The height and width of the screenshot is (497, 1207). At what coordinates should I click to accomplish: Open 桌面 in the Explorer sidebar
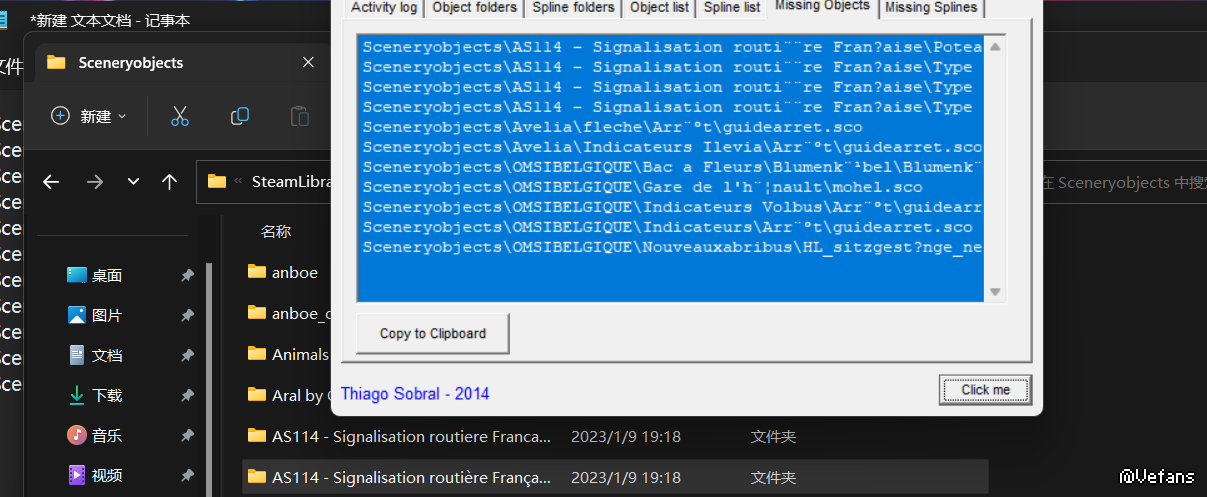(x=107, y=275)
